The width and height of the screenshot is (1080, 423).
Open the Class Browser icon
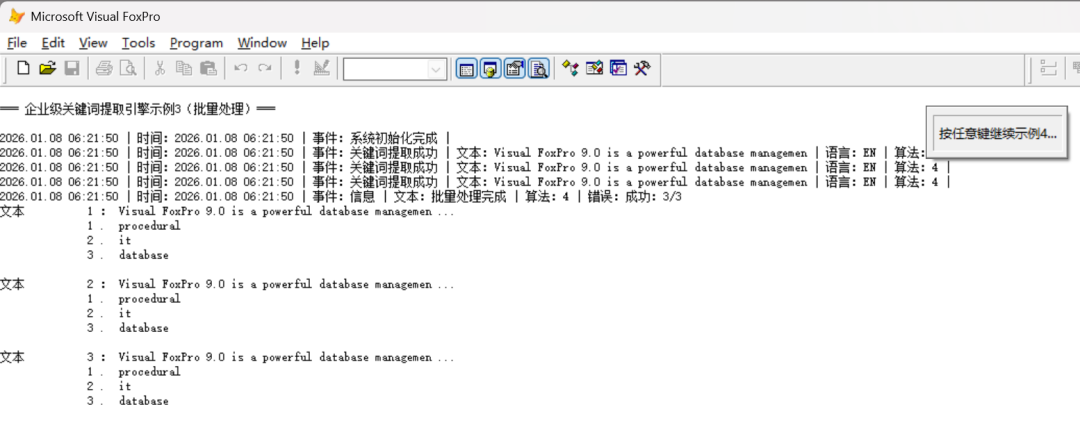pyautogui.click(x=570, y=68)
